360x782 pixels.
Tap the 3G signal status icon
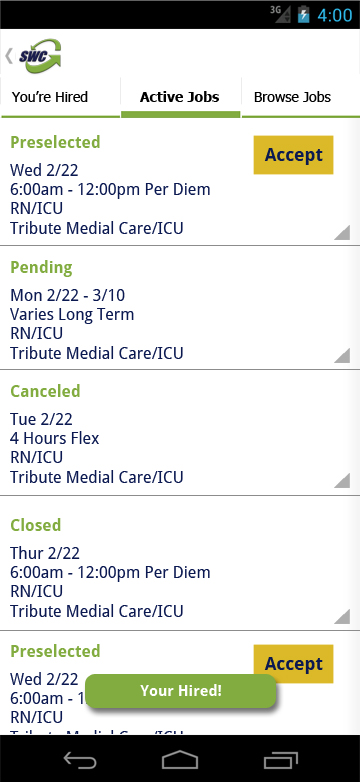click(x=281, y=13)
